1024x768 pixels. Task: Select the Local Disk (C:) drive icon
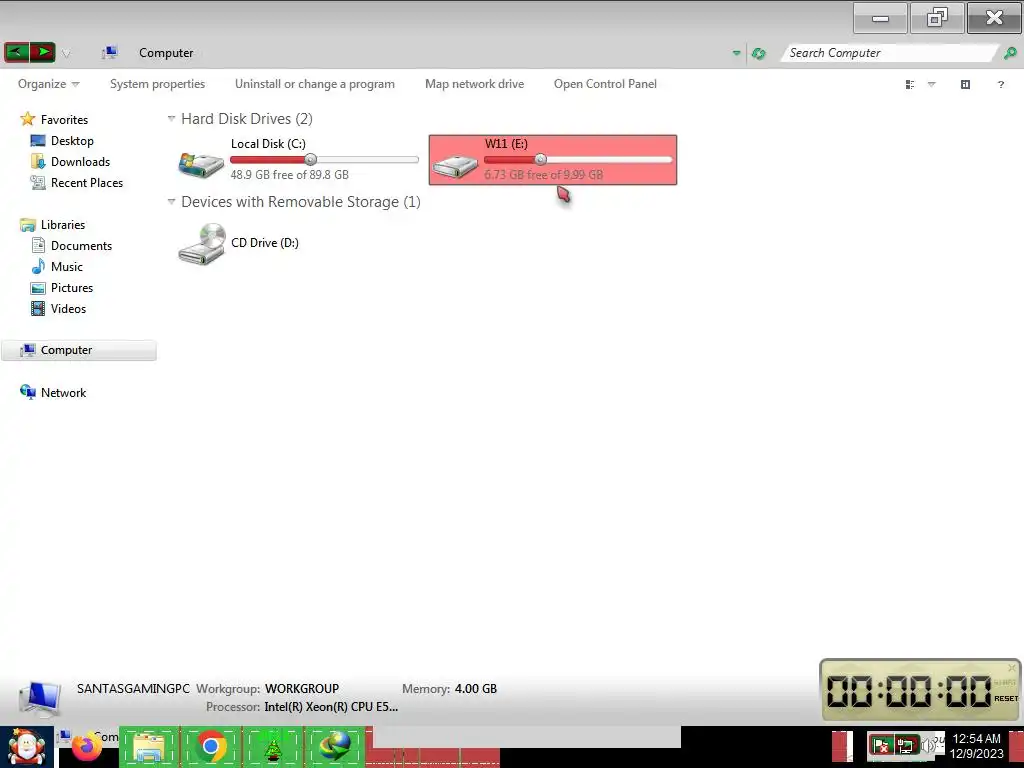click(201, 164)
